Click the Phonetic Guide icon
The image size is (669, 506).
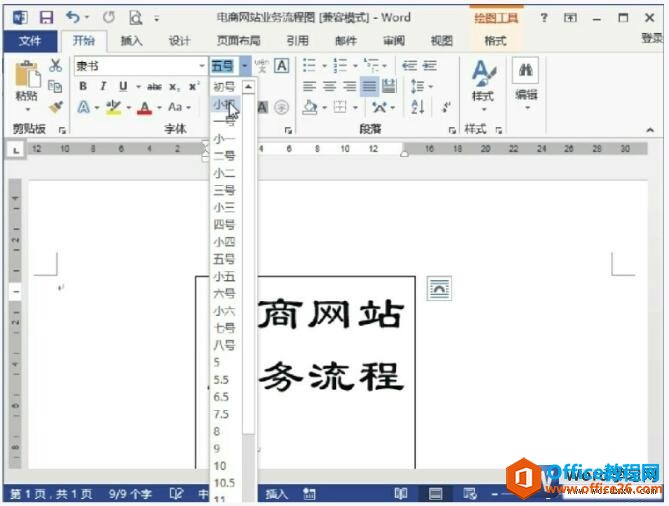click(261, 66)
